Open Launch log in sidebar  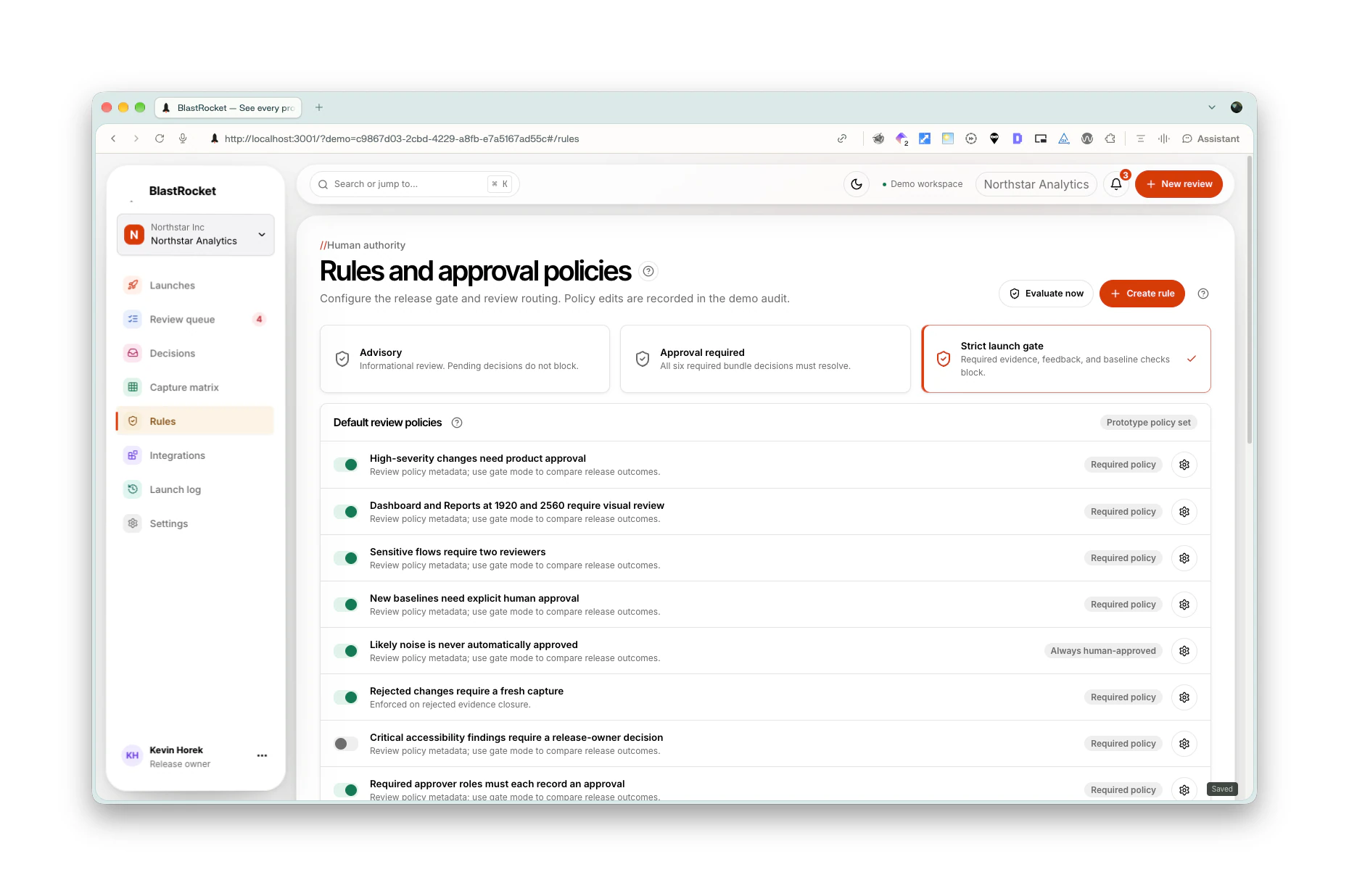tap(196, 490)
